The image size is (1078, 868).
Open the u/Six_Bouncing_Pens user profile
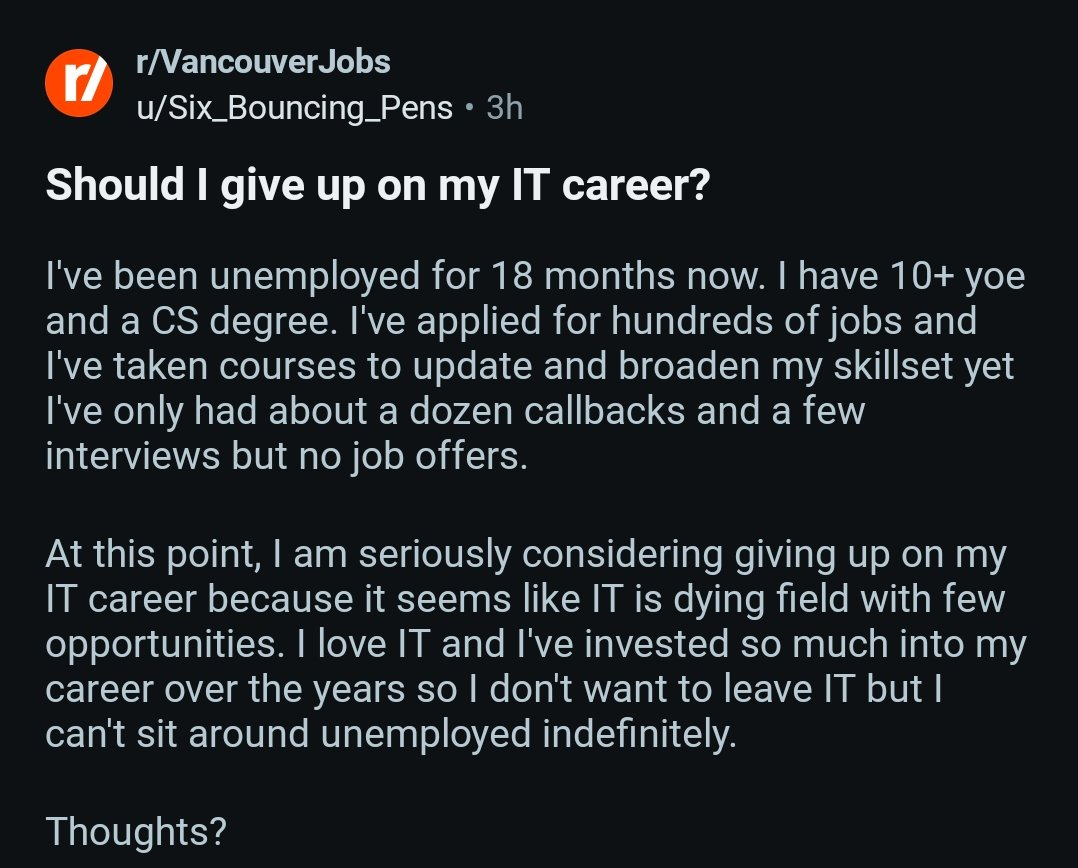pos(294,107)
